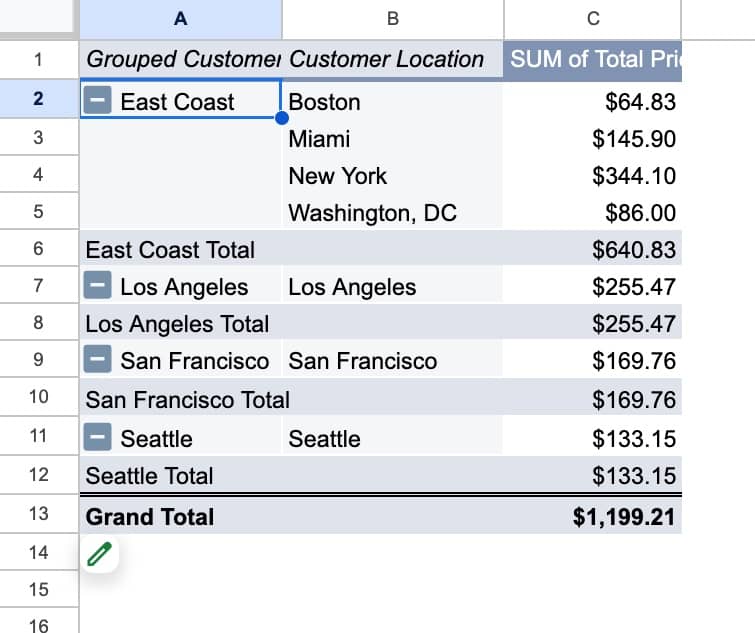Image resolution: width=755 pixels, height=633 pixels.
Task: Collapse the East Coast group
Action: [x=97, y=100]
